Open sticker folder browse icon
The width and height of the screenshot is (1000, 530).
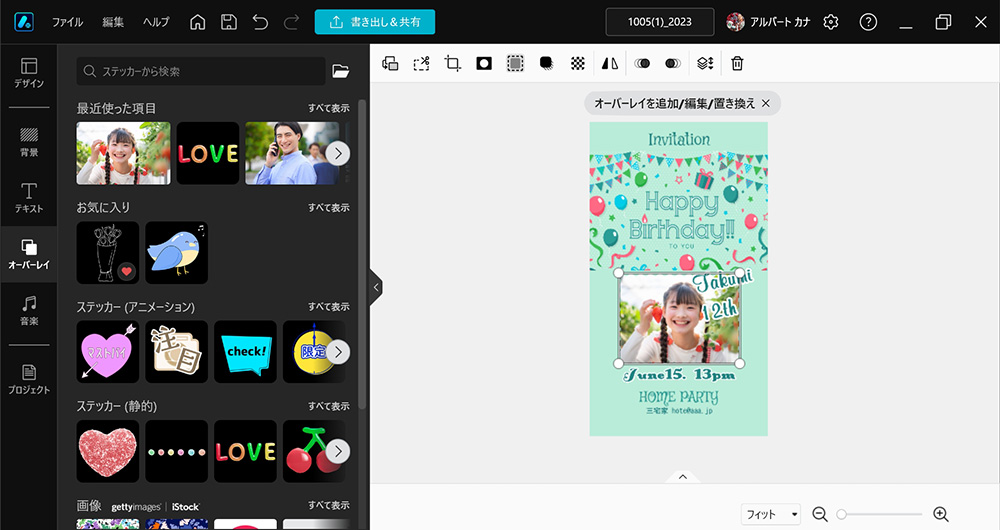point(341,71)
